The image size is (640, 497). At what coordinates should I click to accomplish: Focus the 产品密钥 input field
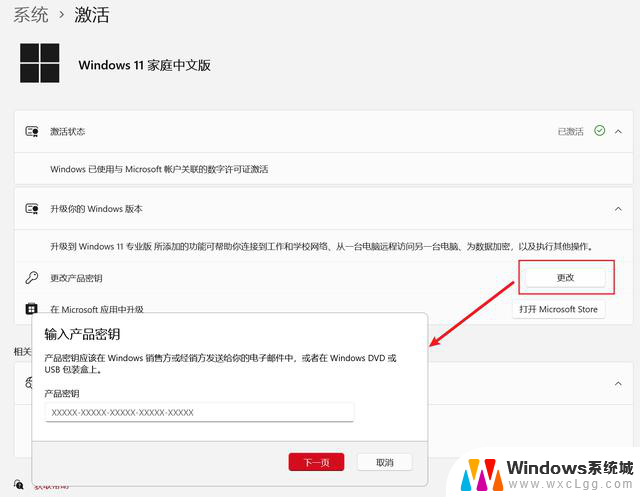(x=199, y=413)
